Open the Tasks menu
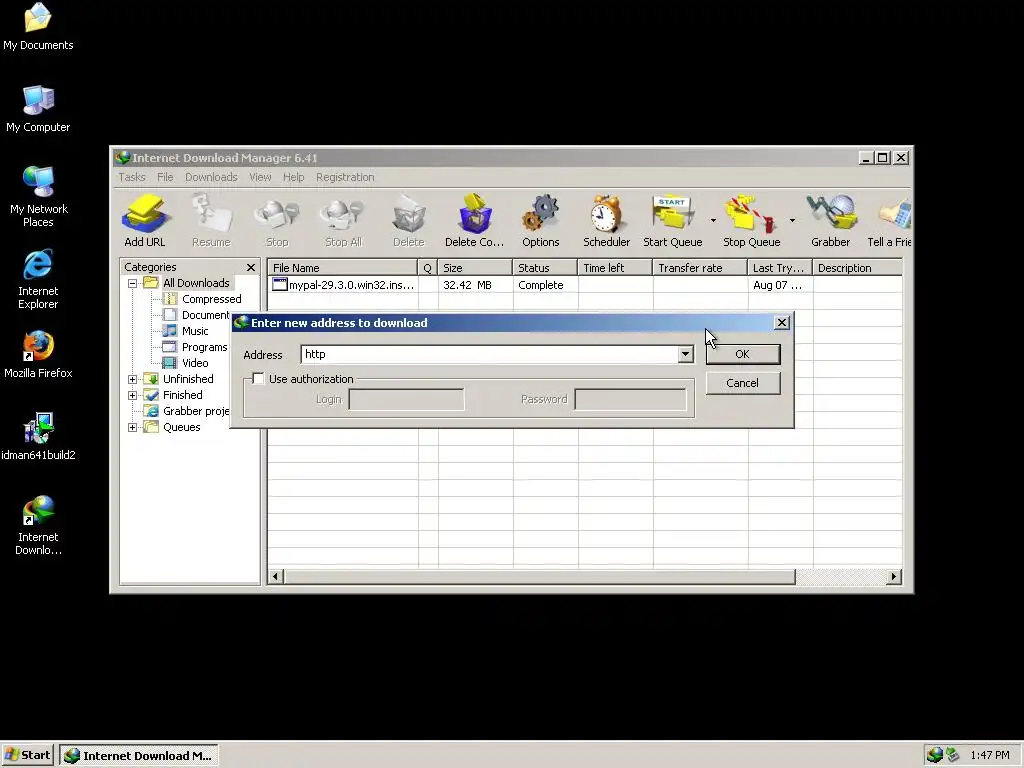 [132, 177]
